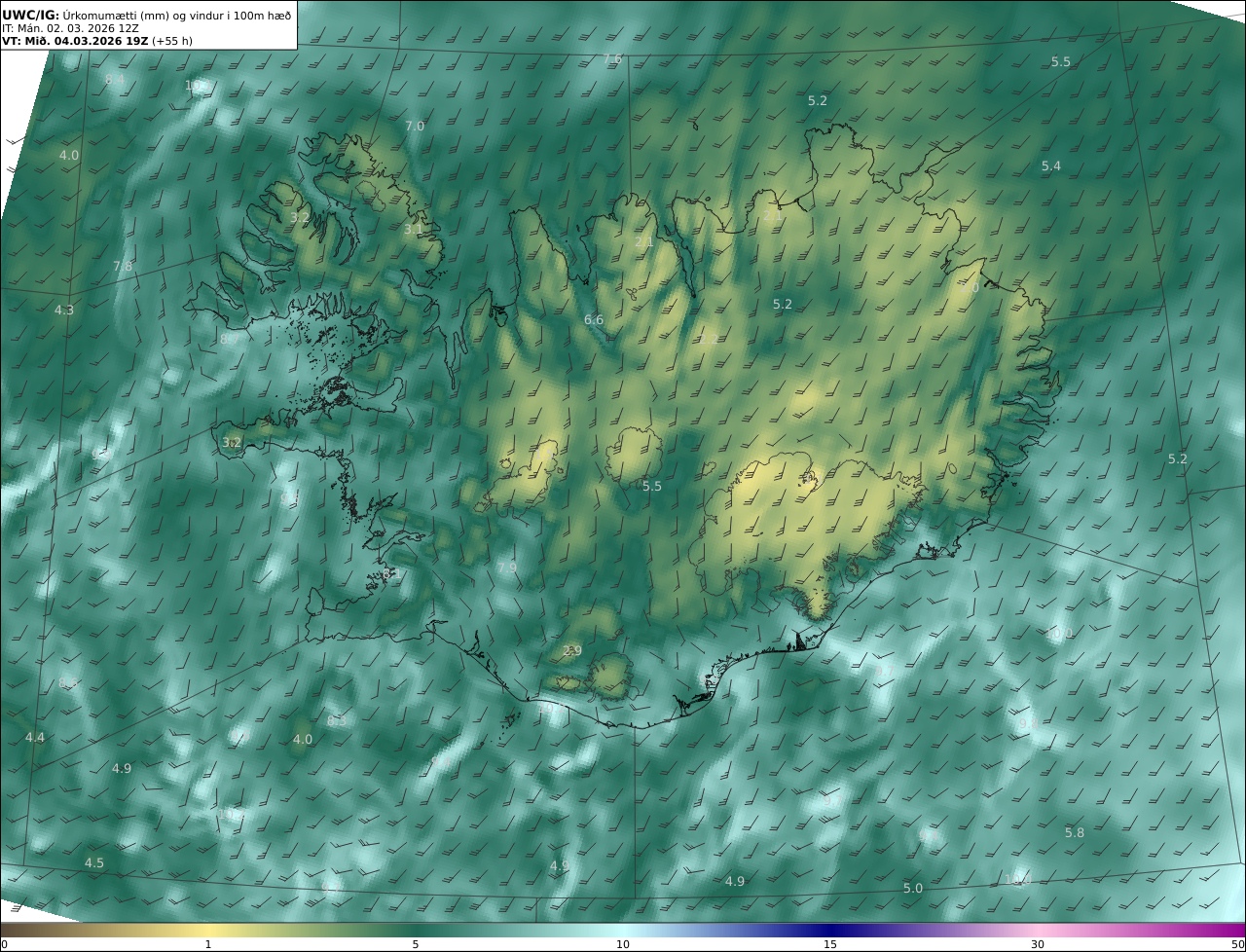The image size is (1246, 952).
Task: Click the 'UWC/IG: Úrkomumætti (mm)' title line
Action: [147, 15]
